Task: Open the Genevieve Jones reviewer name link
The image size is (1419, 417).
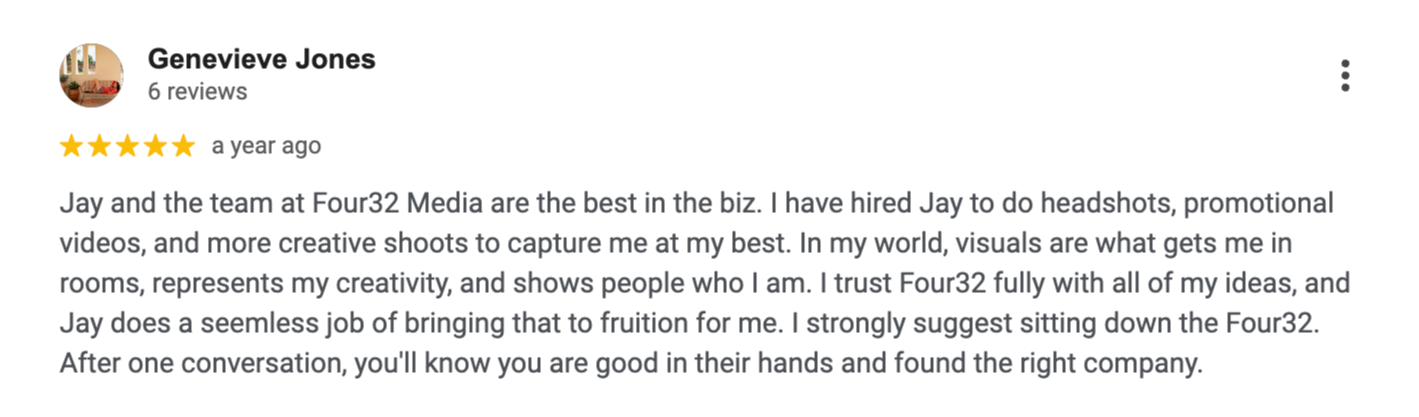Action: tap(261, 59)
